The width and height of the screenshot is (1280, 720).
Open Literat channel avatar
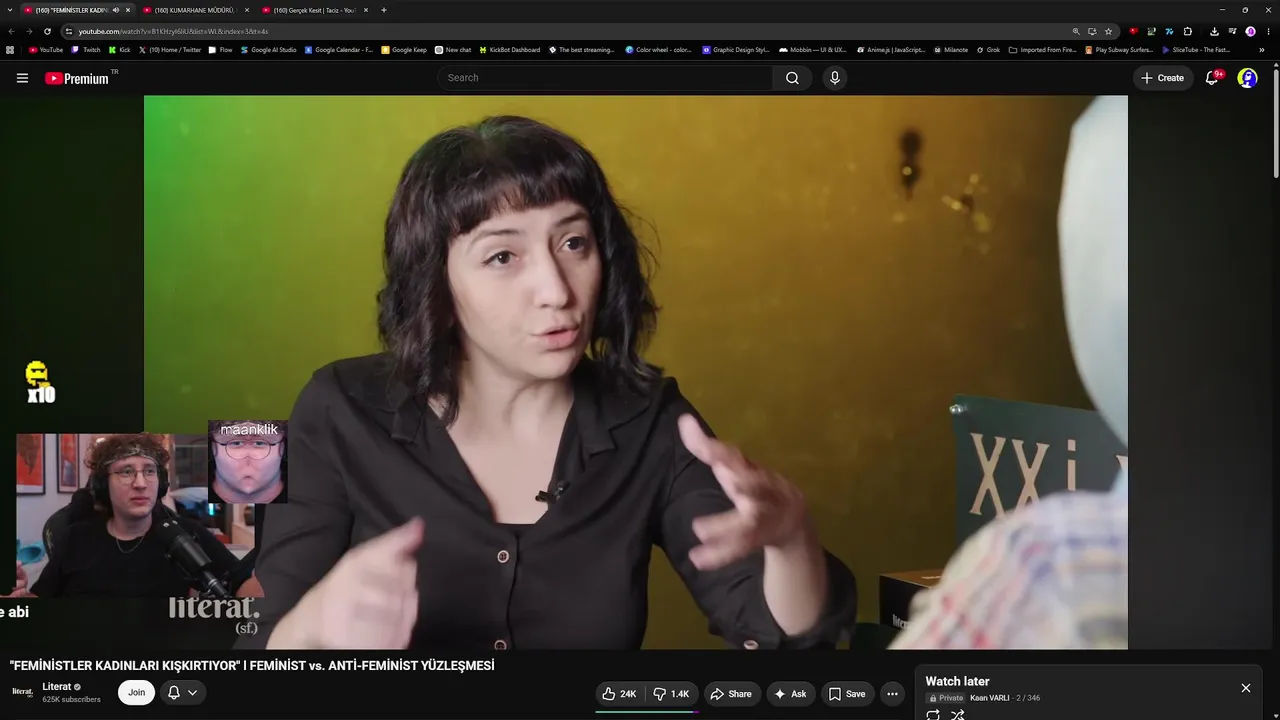tap(22, 692)
